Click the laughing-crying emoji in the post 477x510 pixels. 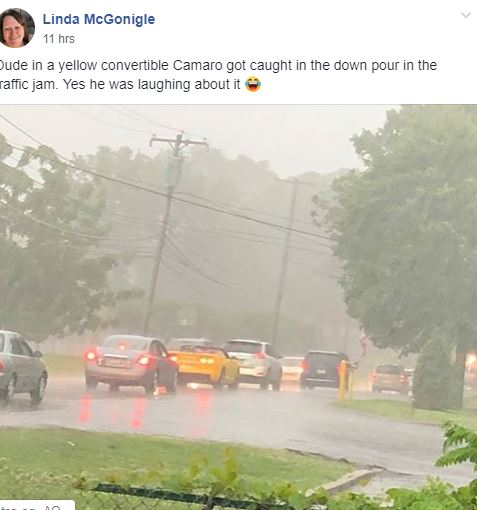point(253,84)
